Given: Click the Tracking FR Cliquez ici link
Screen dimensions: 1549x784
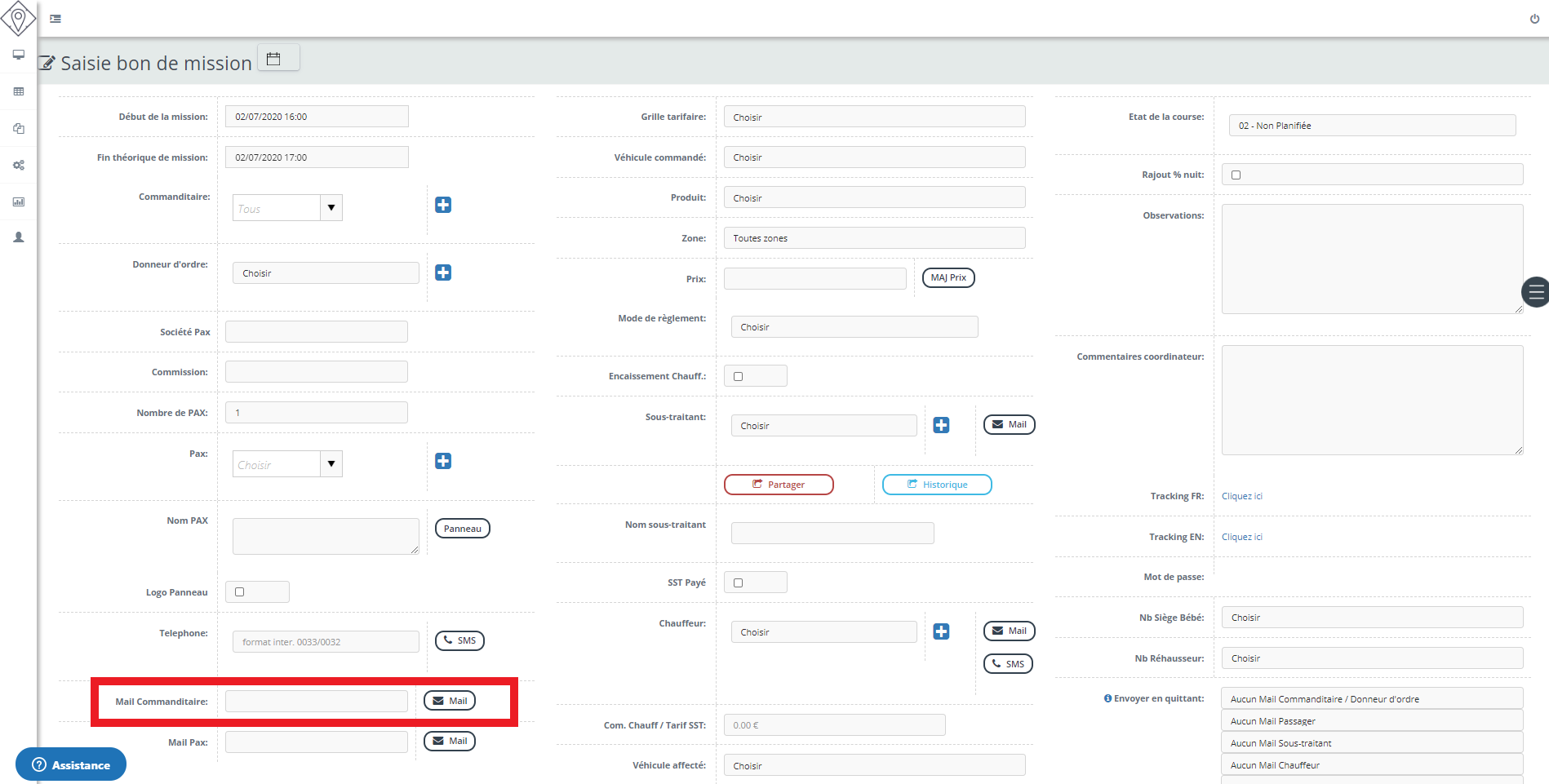Looking at the screenshot, I should [1241, 496].
